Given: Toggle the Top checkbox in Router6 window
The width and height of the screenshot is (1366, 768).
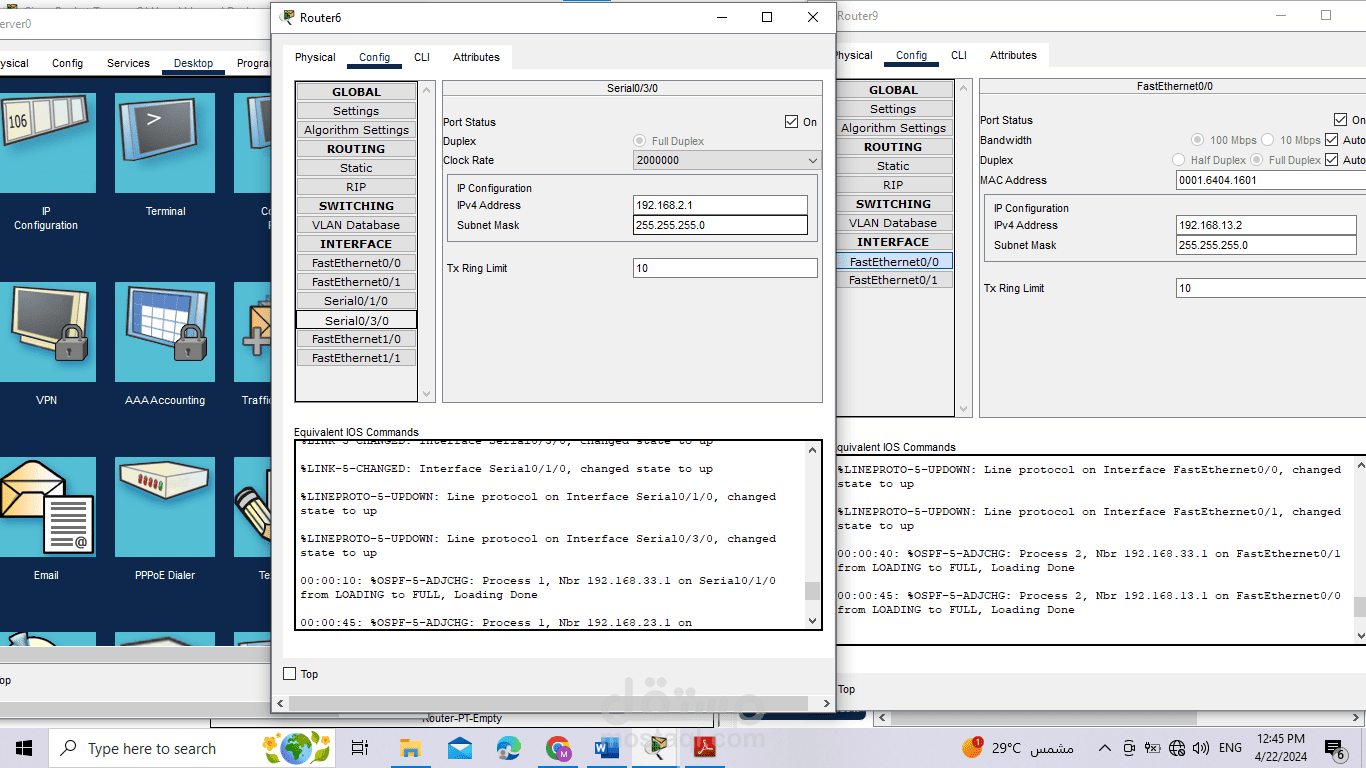Looking at the screenshot, I should tap(290, 674).
